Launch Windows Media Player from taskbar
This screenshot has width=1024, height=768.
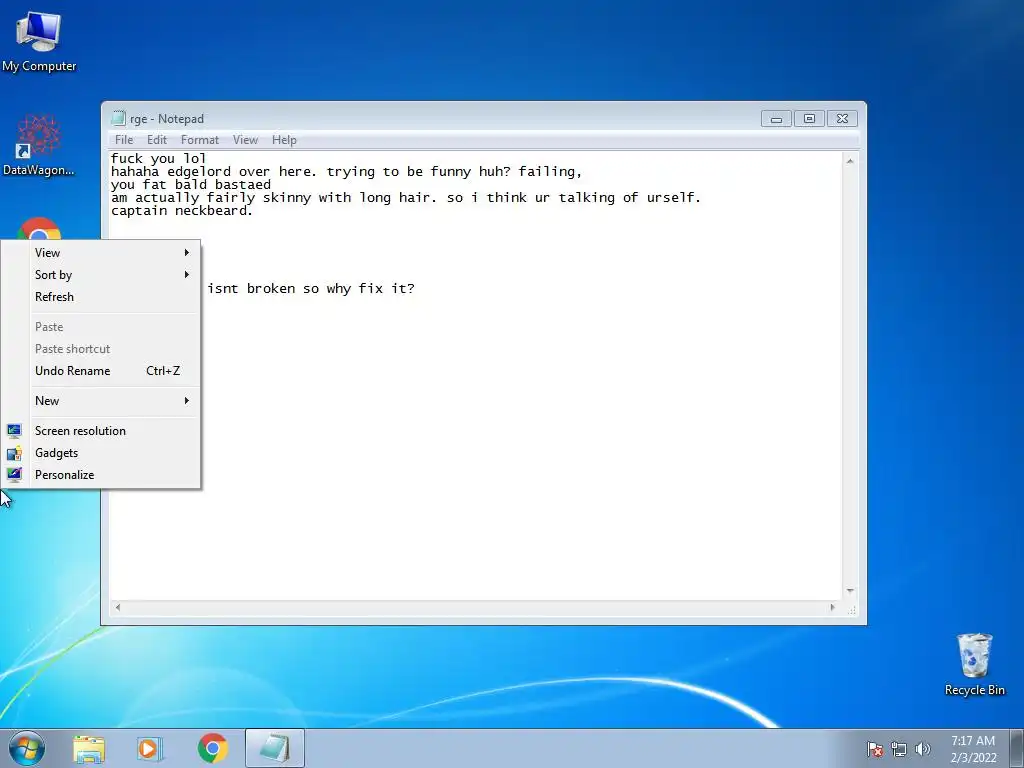150,748
